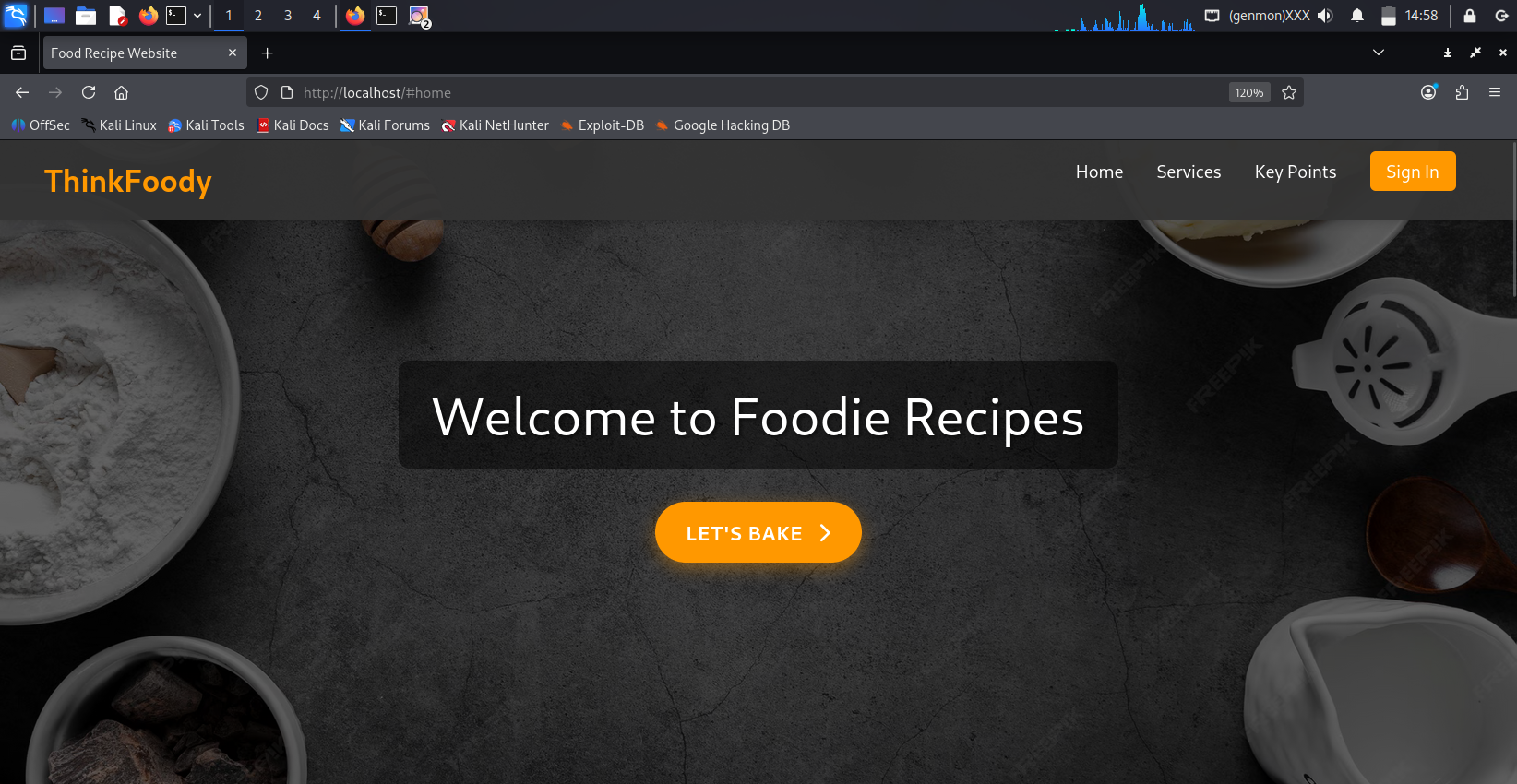Bookmark this page with the star icon

click(x=1289, y=92)
